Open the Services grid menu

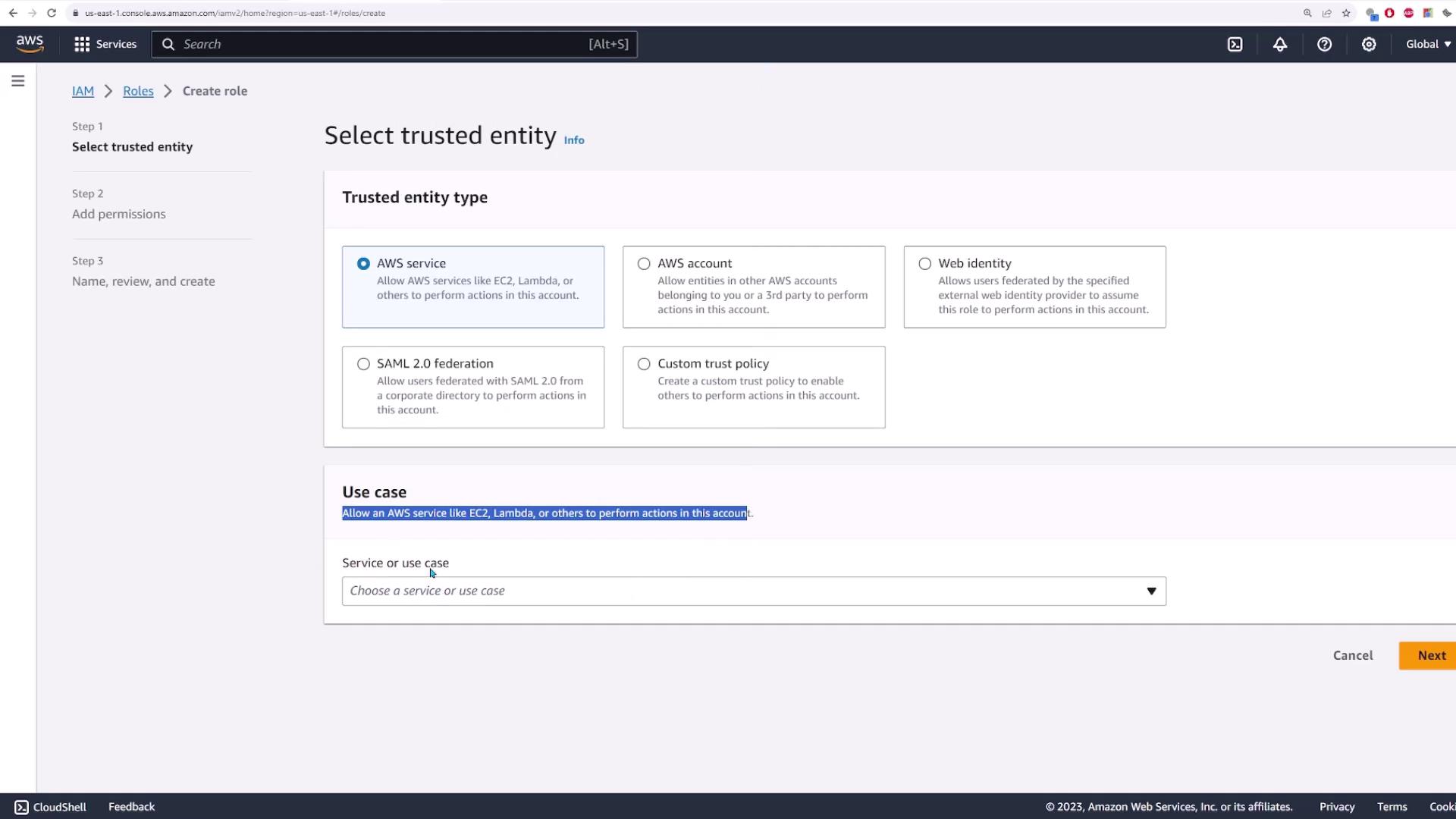point(105,44)
